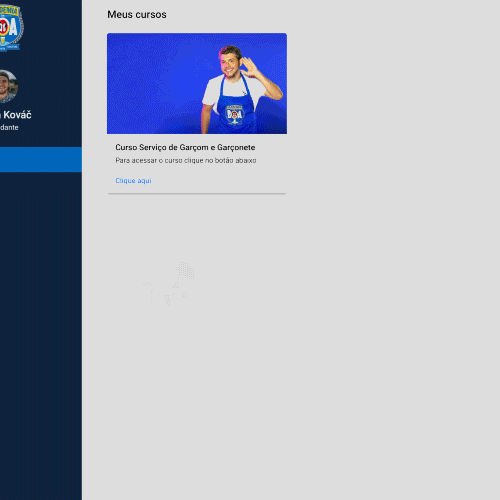
Task: Click the white t-shirt sleeve in banner photo
Action: 210,92
